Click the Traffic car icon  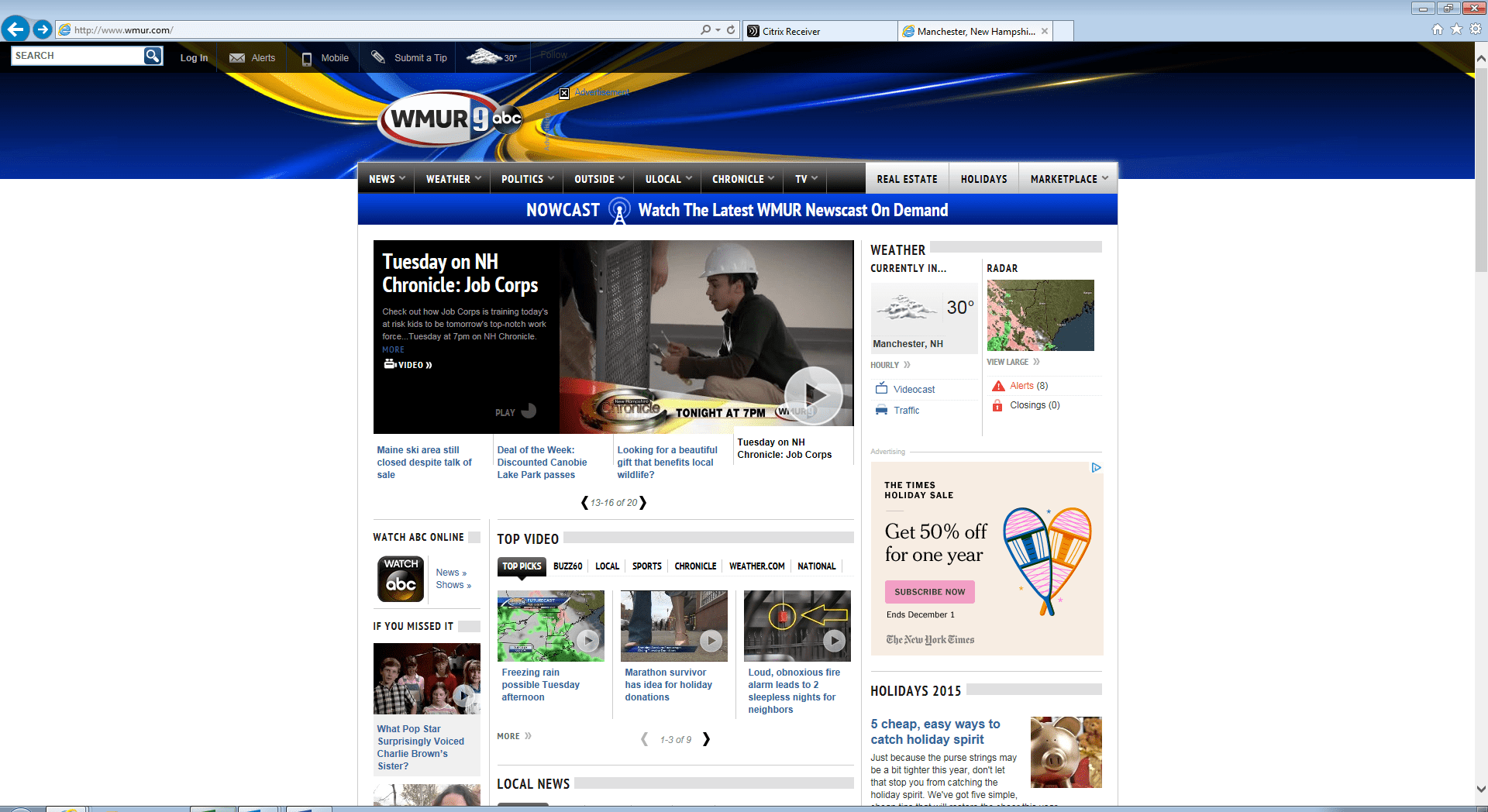point(881,410)
